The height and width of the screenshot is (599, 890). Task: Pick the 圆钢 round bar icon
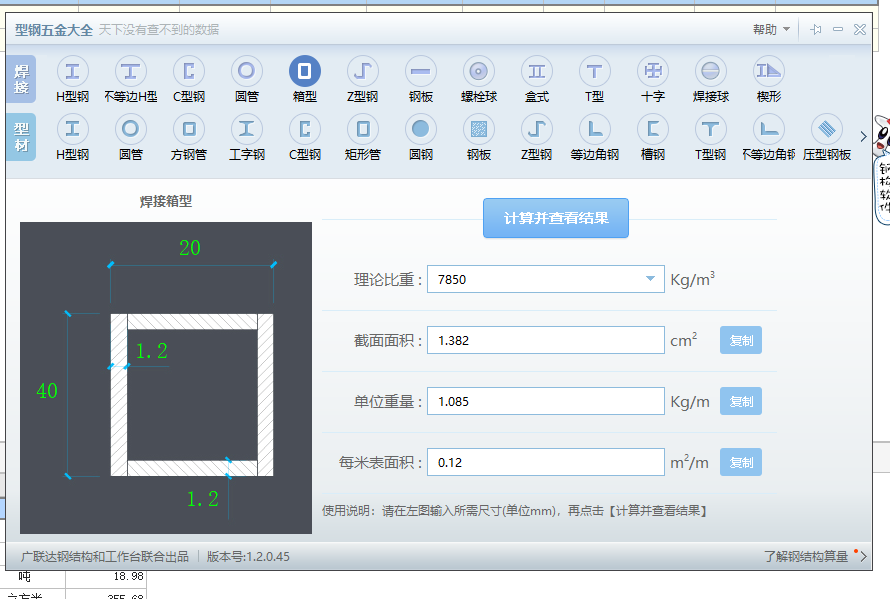[x=421, y=129]
